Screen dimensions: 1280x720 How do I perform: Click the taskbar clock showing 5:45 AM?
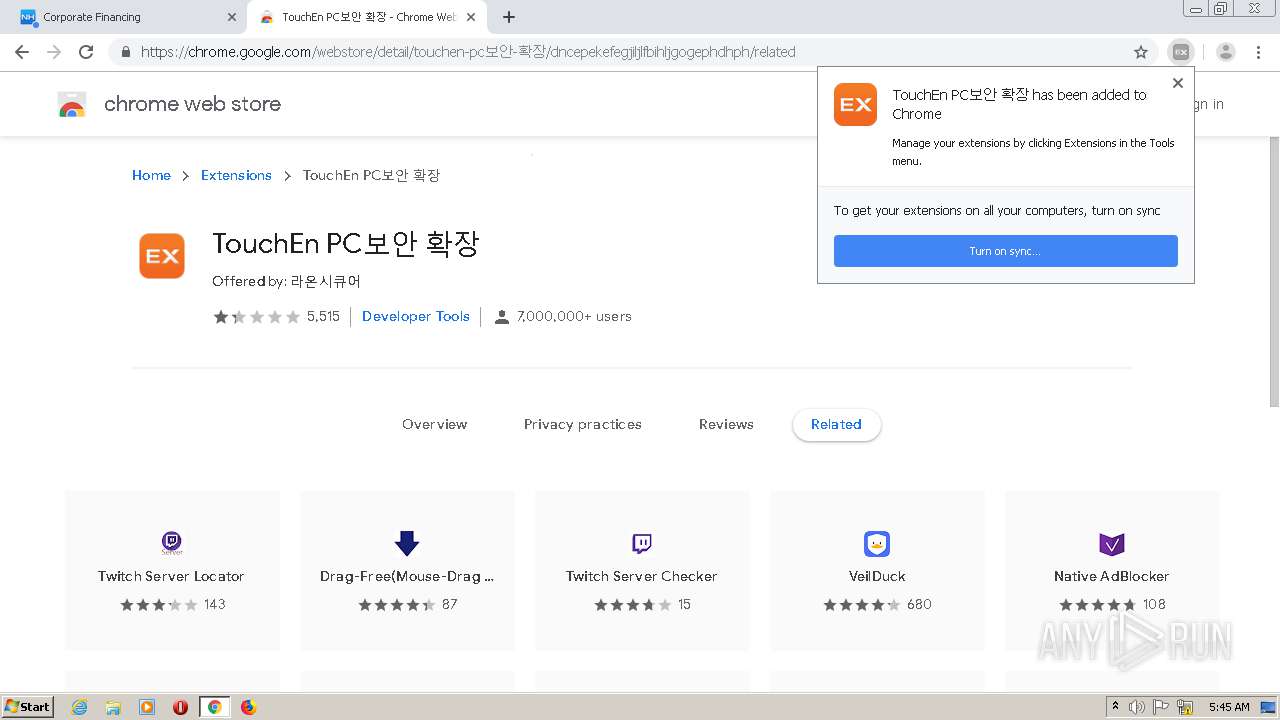pyautogui.click(x=1229, y=707)
